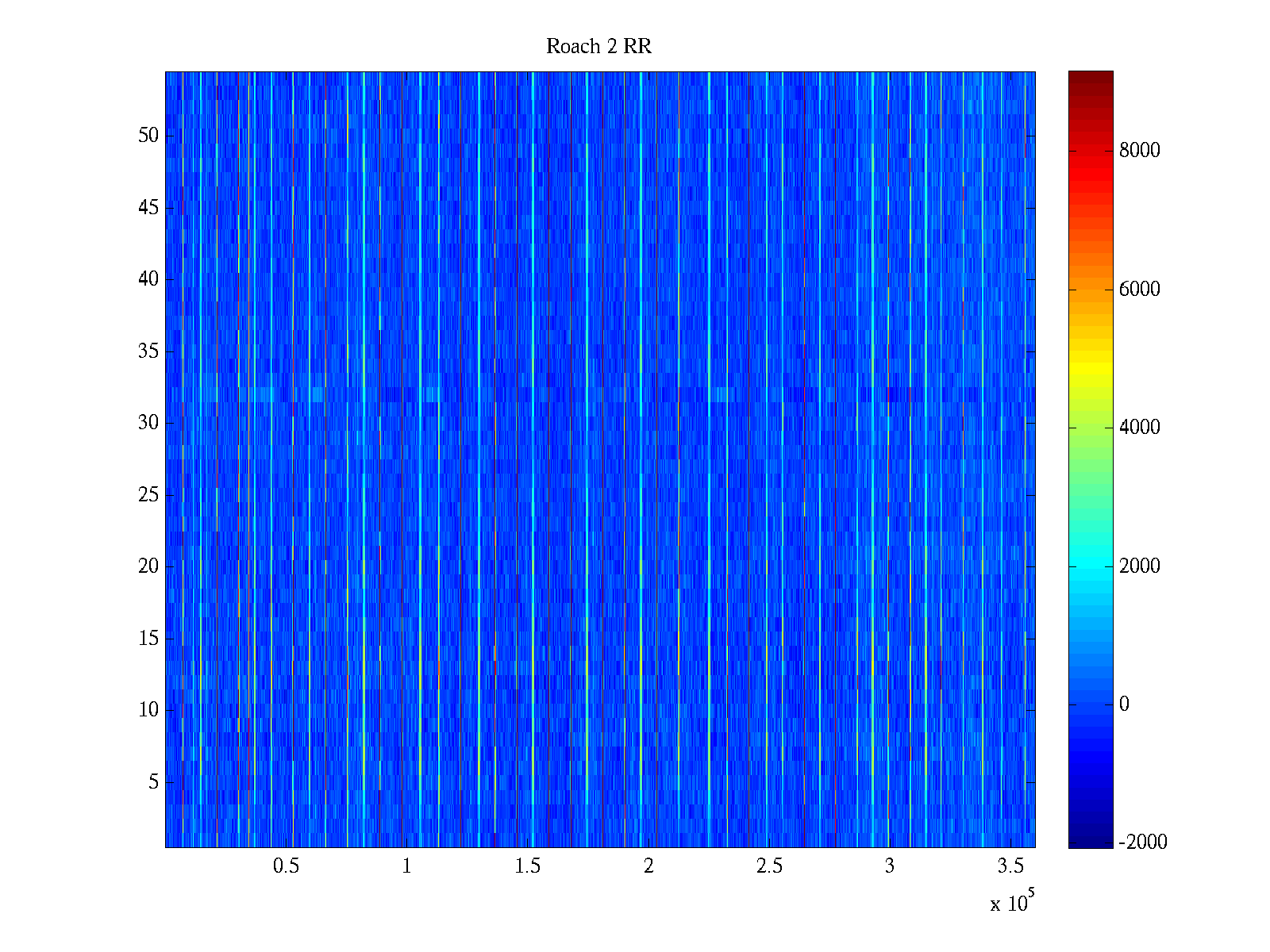This screenshot has height=952, width=1270.
Task: Click the colorbar label 8000
Action: tap(1139, 151)
